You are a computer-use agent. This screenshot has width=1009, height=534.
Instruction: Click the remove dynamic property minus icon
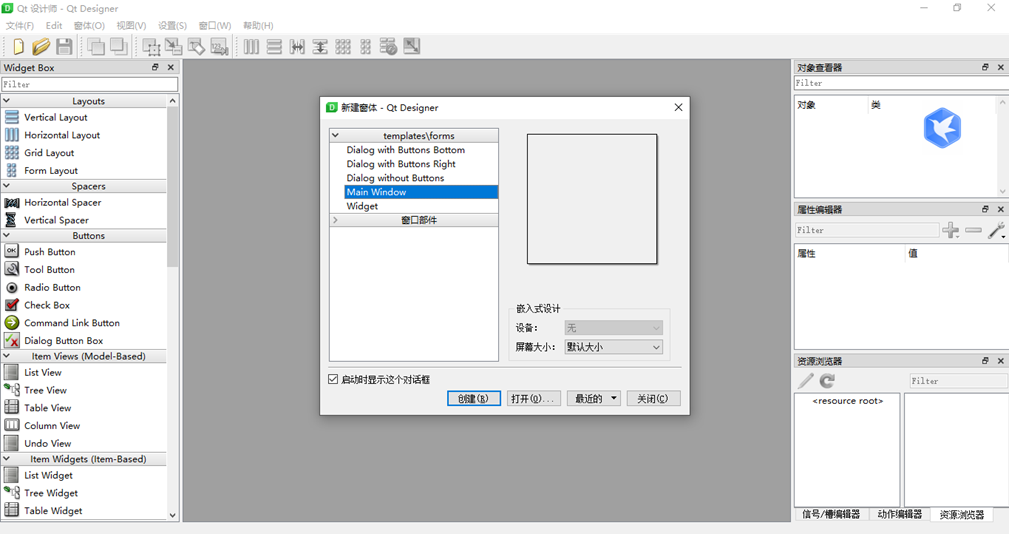coord(974,230)
